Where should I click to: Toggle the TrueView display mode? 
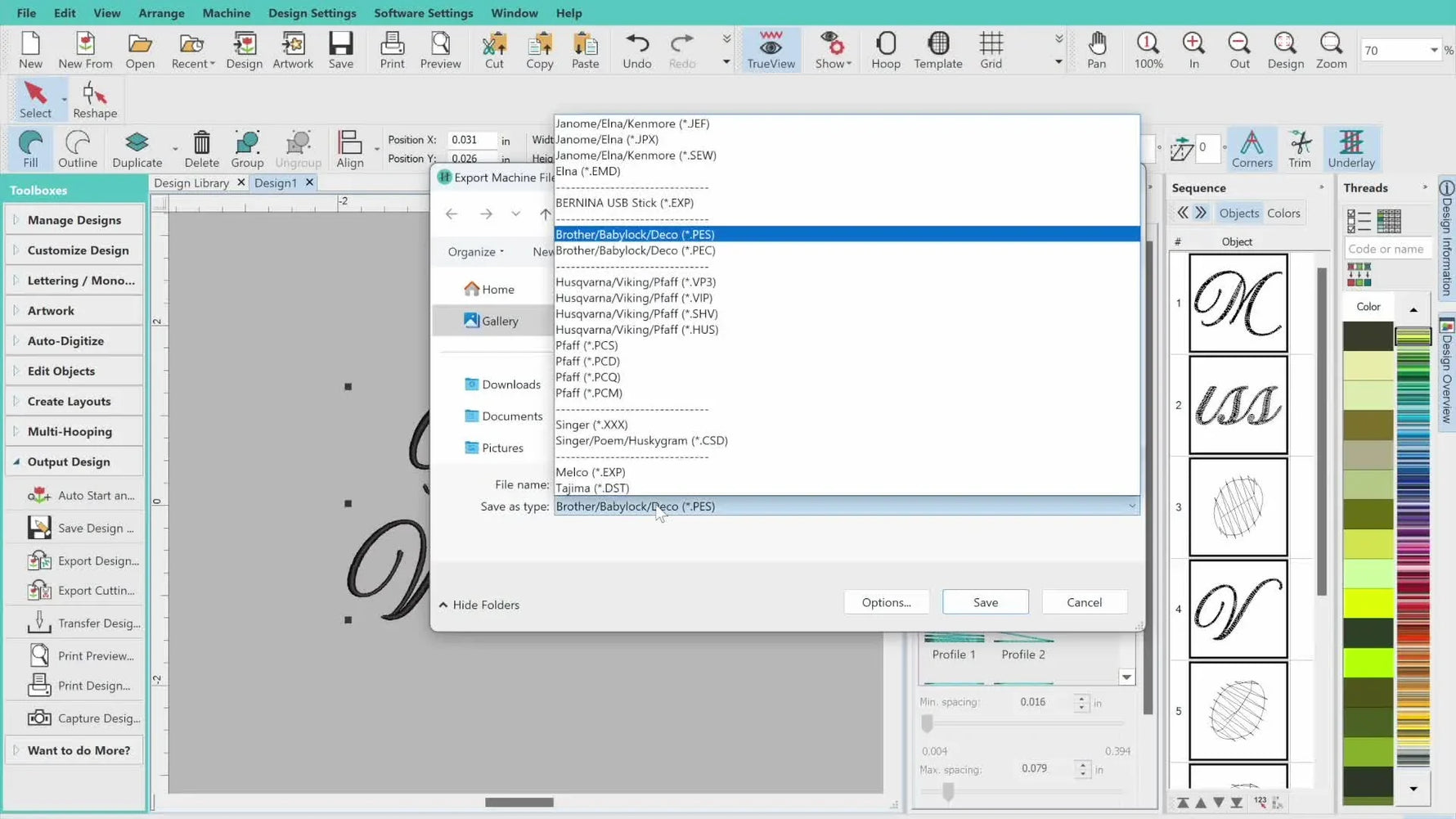(771, 50)
